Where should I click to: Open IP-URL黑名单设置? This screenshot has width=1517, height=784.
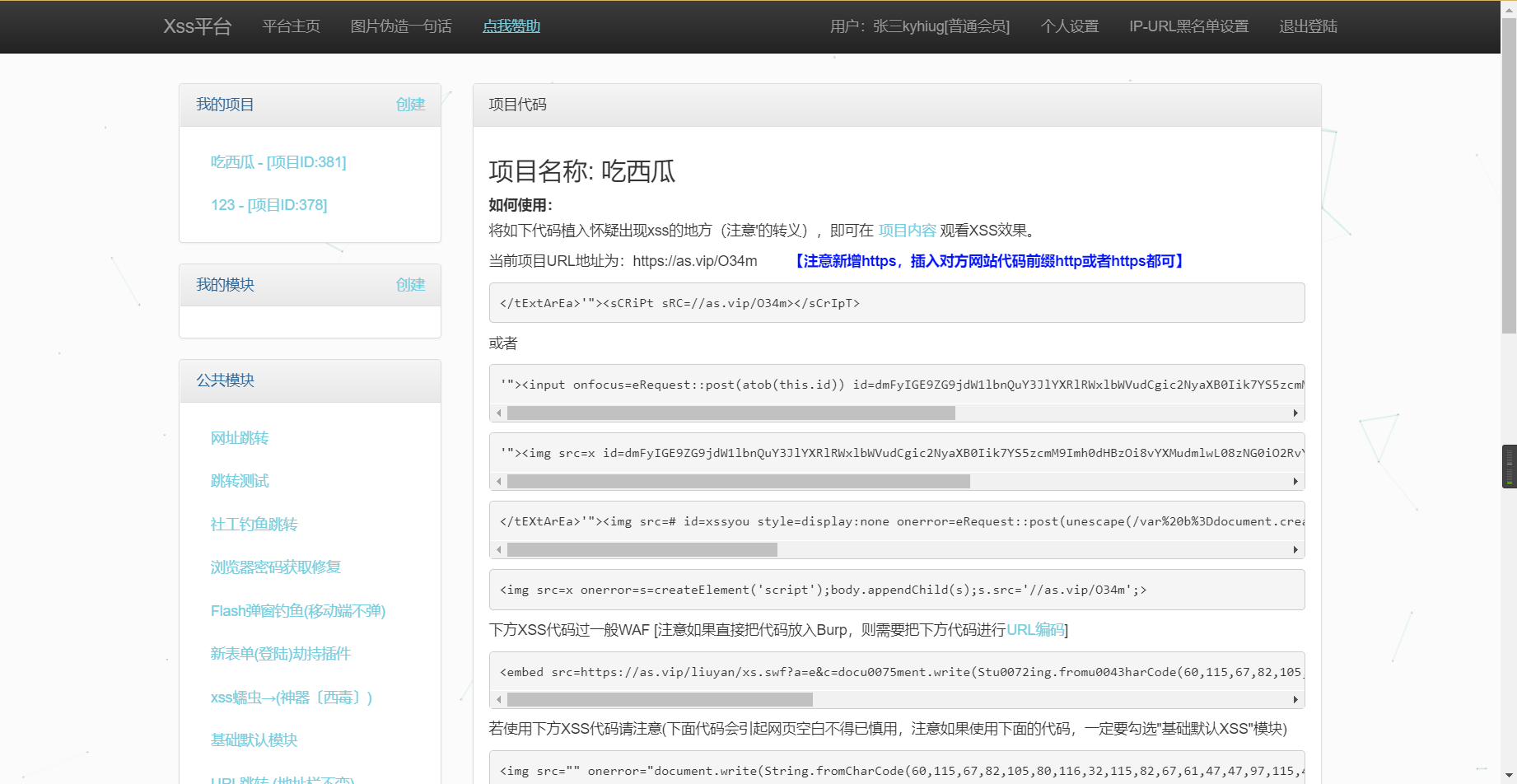tap(1189, 26)
